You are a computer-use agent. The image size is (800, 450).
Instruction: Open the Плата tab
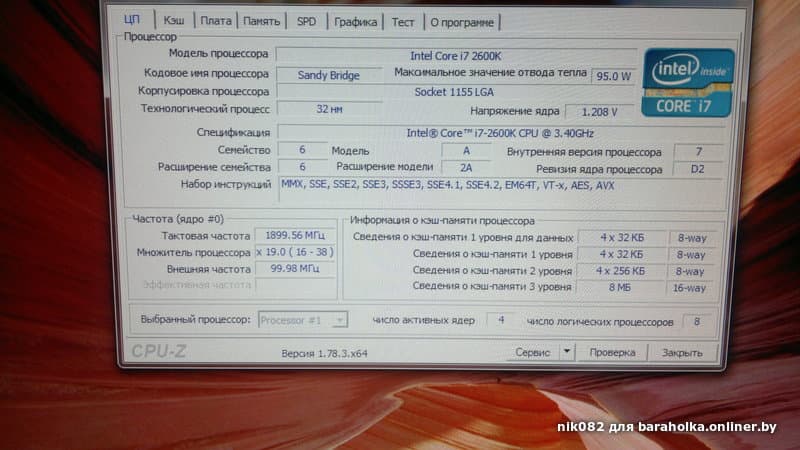(x=215, y=21)
